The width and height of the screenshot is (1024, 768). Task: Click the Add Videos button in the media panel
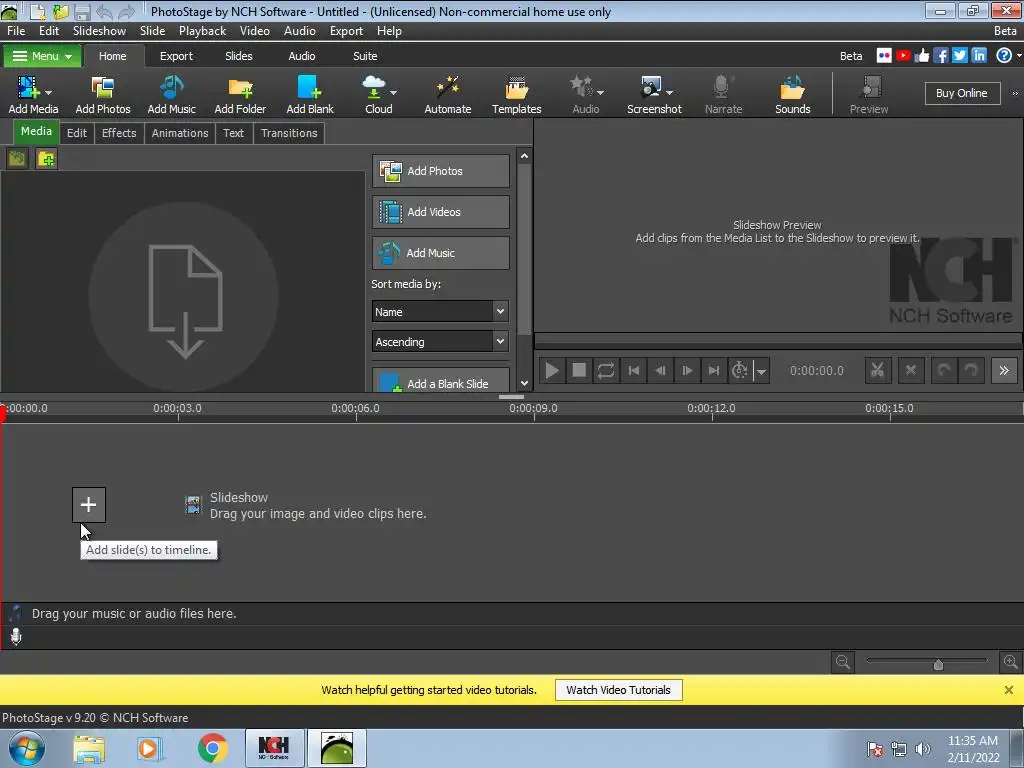coord(441,212)
